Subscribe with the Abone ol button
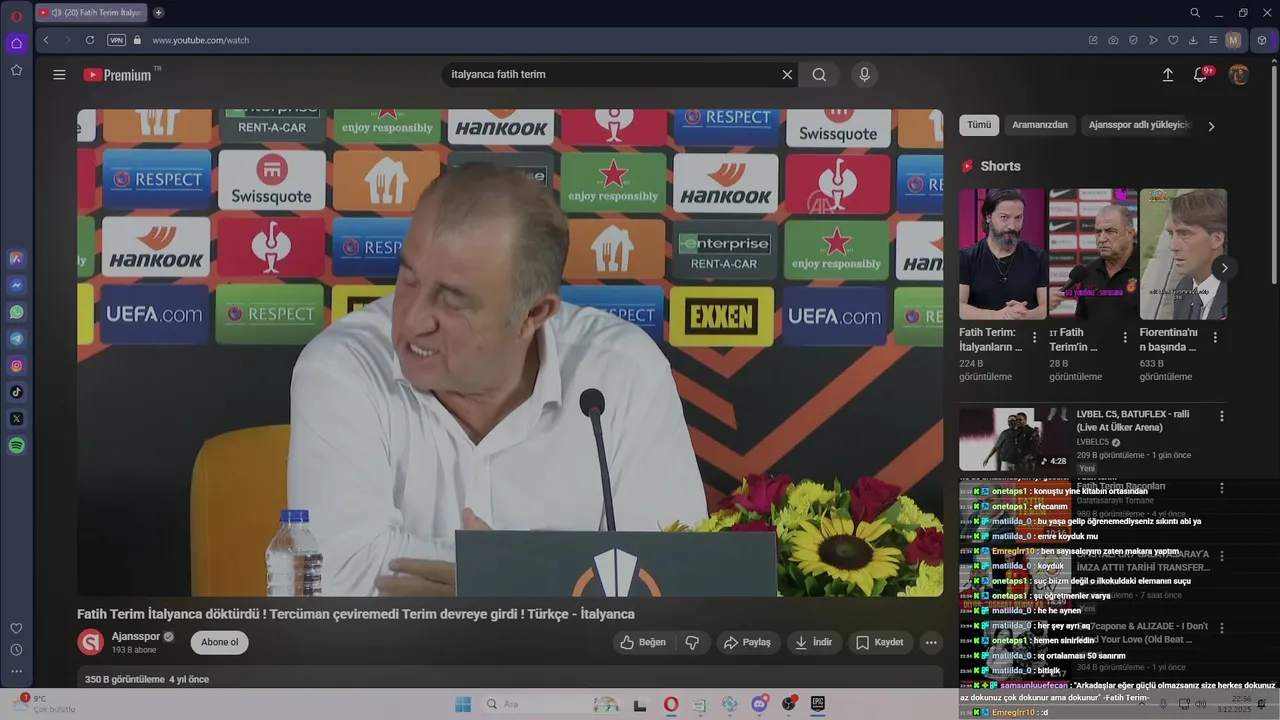The image size is (1280, 720). point(220,642)
